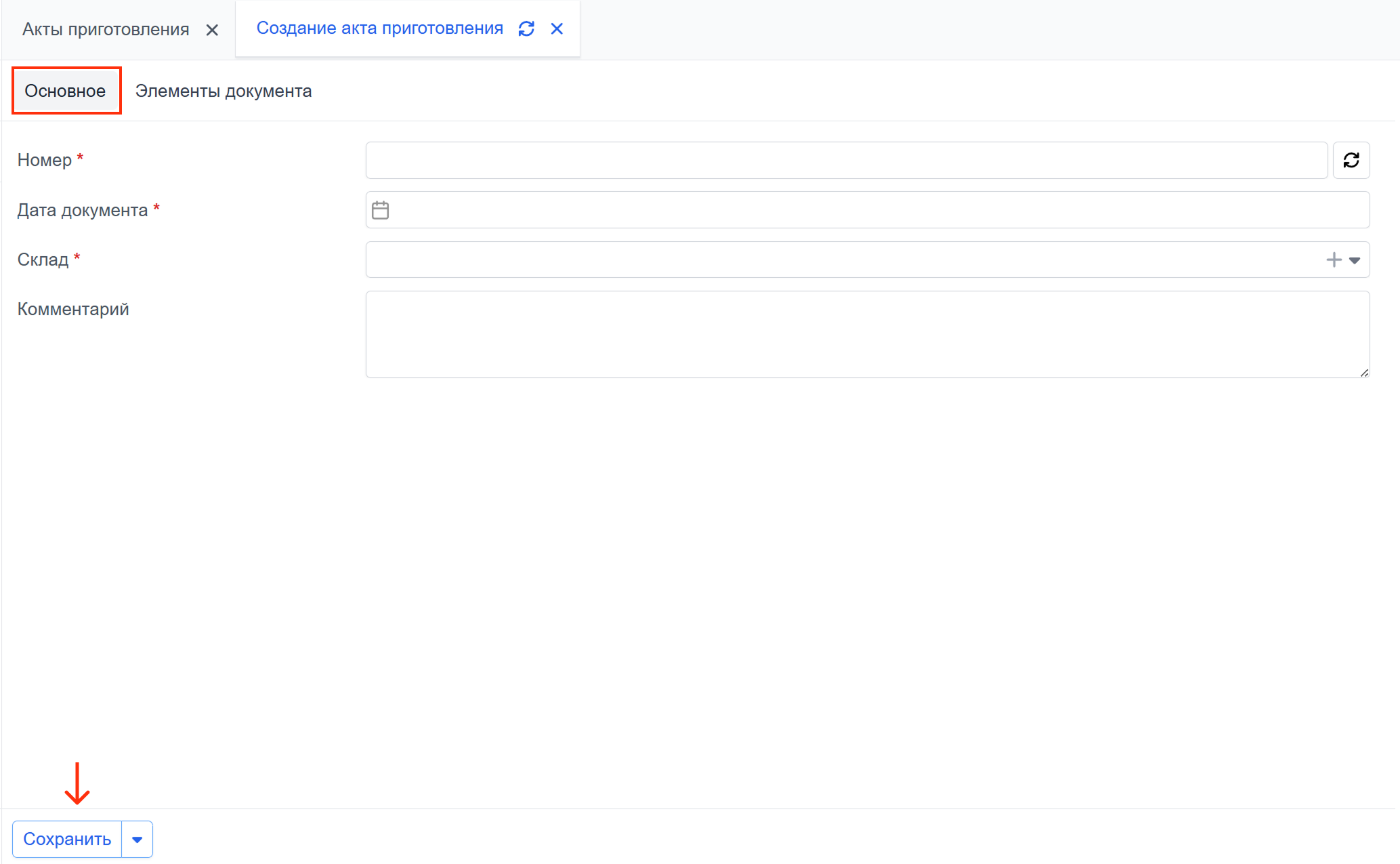Focus the Номер input field
This screenshot has width=1400, height=864.
(846, 160)
